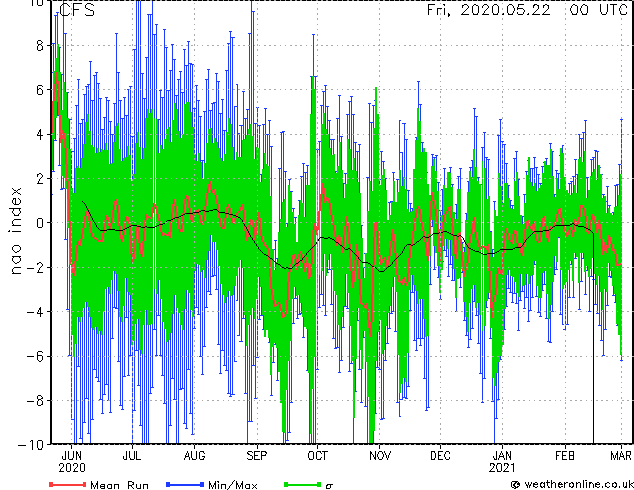Click the y-axis value −2
Image resolution: width=634 pixels, height=490 pixels.
tap(35, 267)
